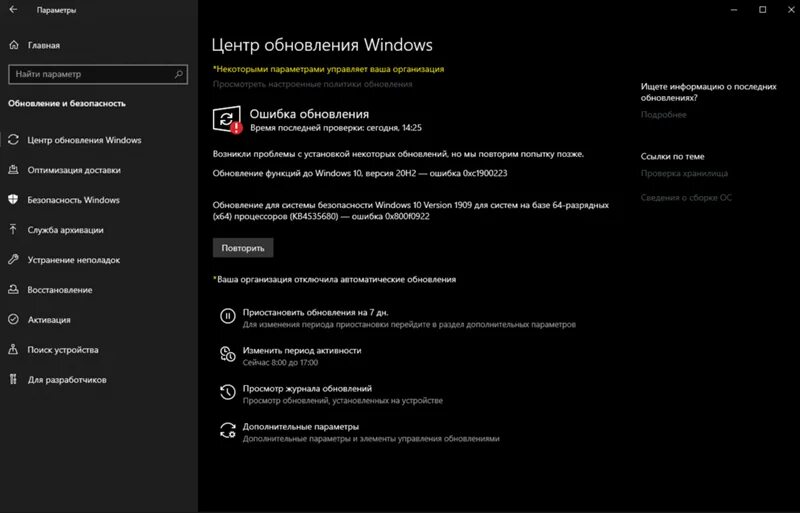Viewport: 800px width, 513px height.
Task: Open Просмотреть настроенные политики обновления link
Action: [x=312, y=84]
